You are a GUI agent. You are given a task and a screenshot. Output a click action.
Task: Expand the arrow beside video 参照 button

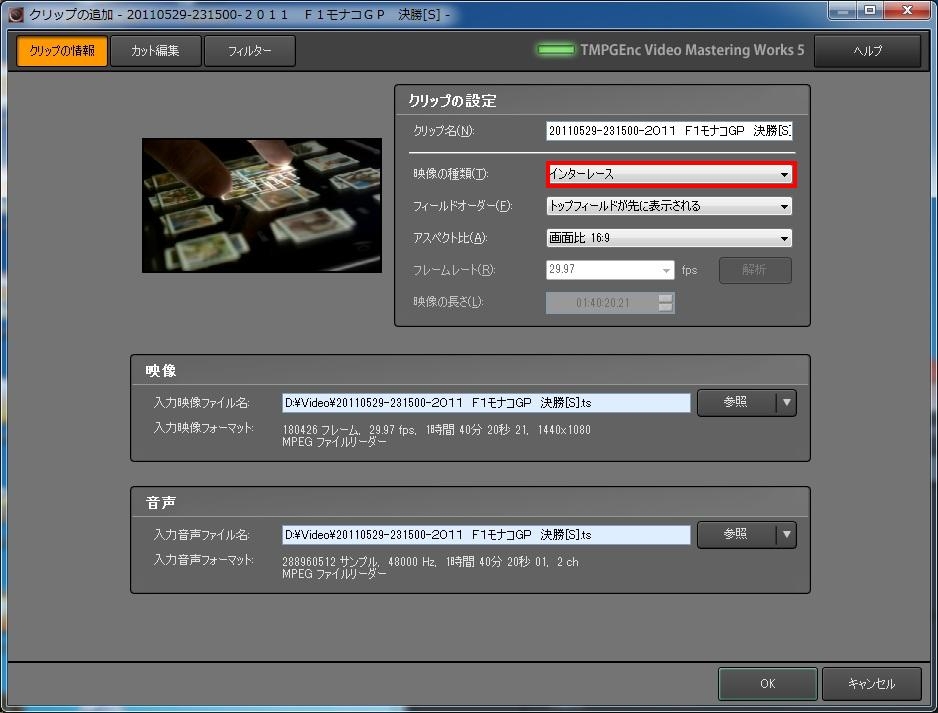click(x=787, y=402)
